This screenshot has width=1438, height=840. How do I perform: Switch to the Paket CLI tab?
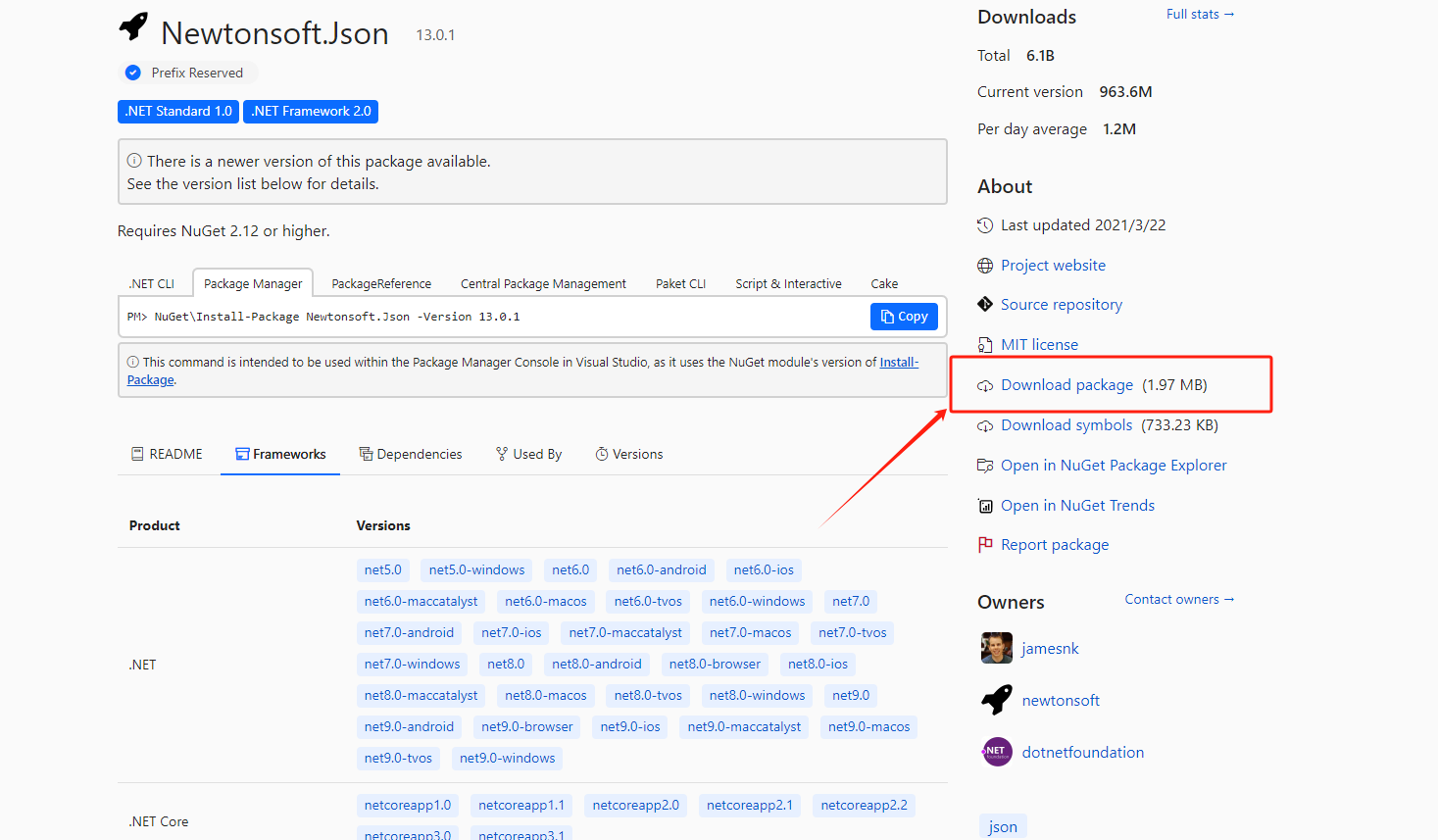(680, 283)
